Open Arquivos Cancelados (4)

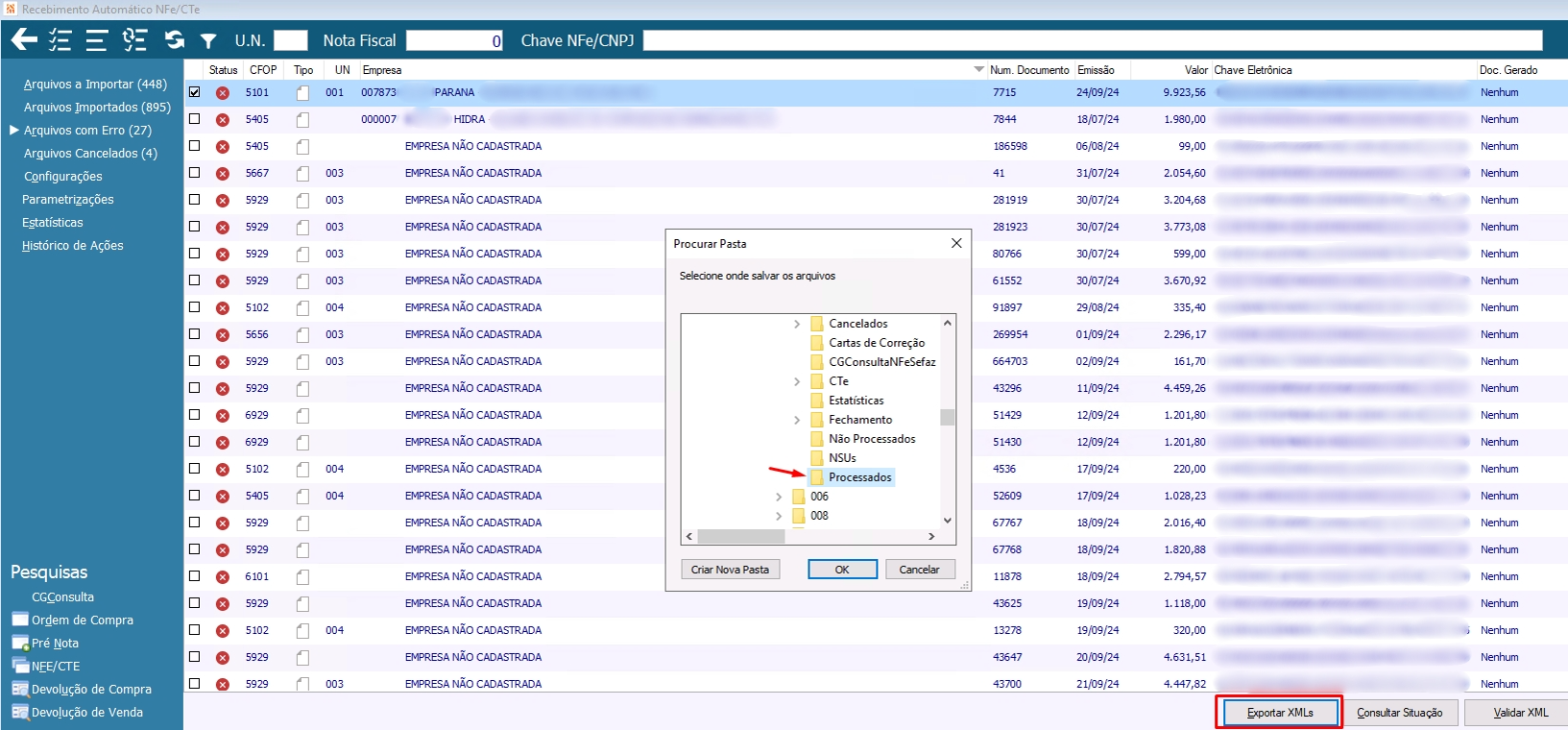[x=90, y=154]
